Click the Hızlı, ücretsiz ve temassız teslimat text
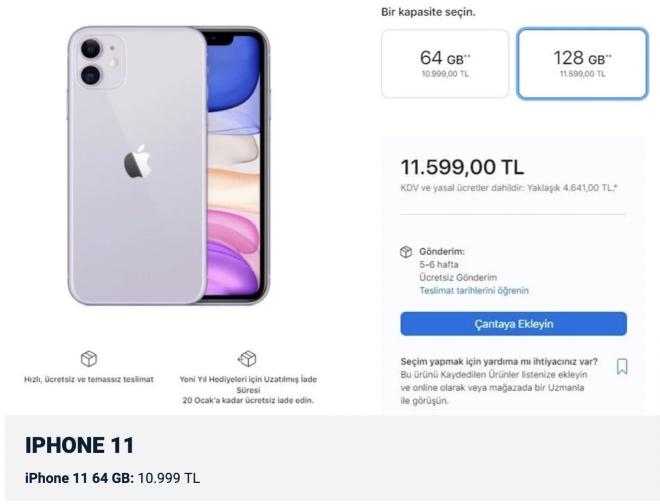 pyautogui.click(x=89, y=380)
